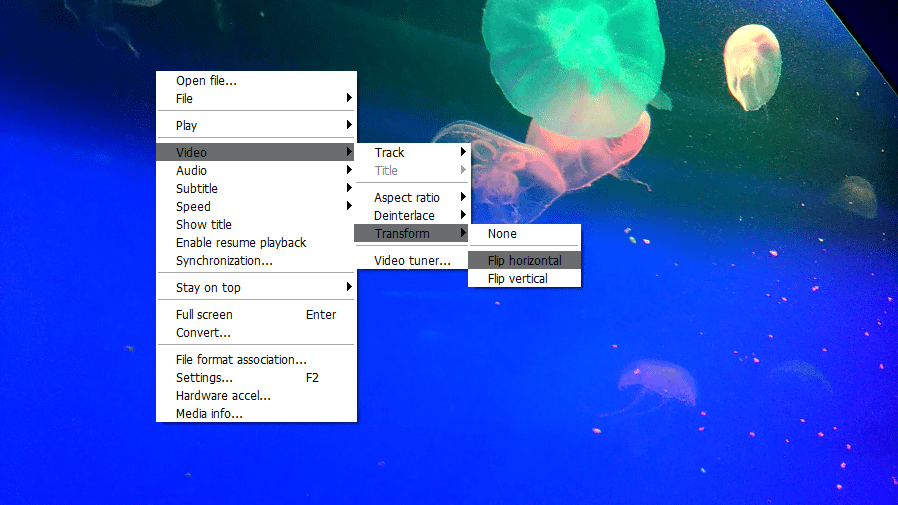Viewport: 898px width, 505px height.
Task: Open File format association...
Action: (256, 360)
